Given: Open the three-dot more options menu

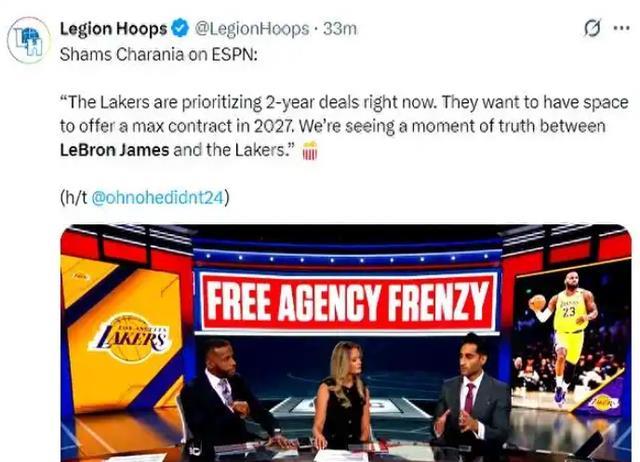Looking at the screenshot, I should (622, 28).
